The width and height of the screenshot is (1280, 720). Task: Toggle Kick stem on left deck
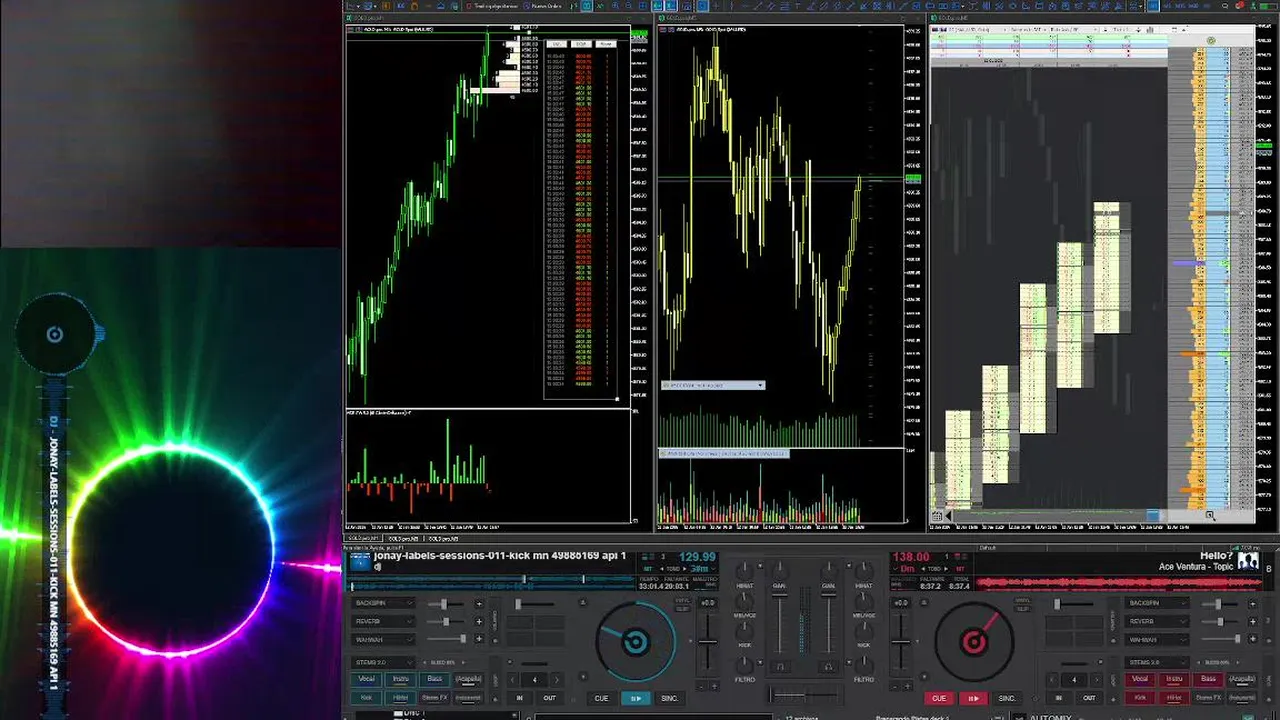coord(367,698)
